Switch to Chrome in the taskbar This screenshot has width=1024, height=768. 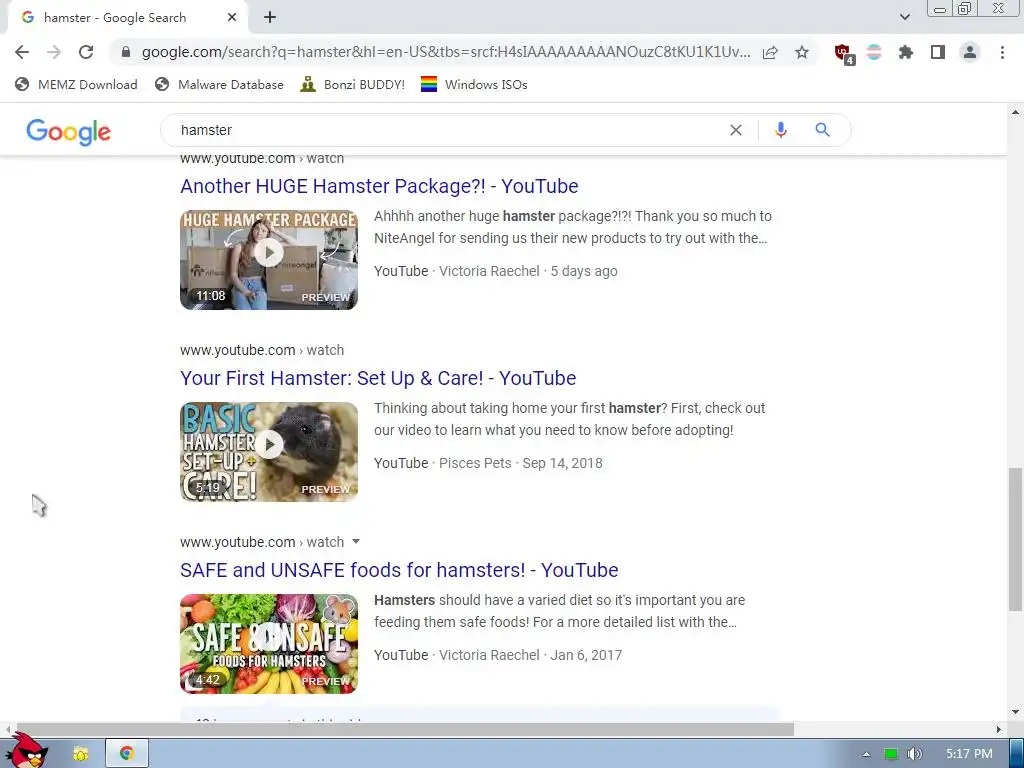point(127,754)
